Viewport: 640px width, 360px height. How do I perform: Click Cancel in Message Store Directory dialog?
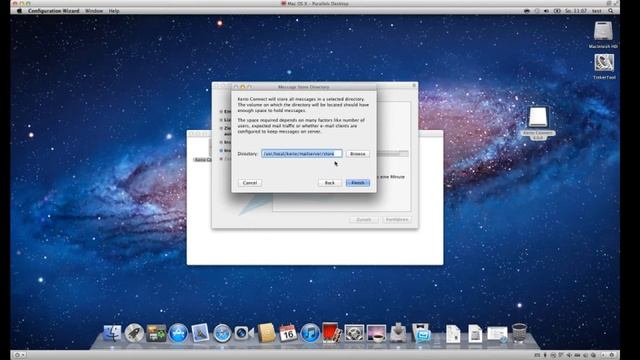coord(250,183)
